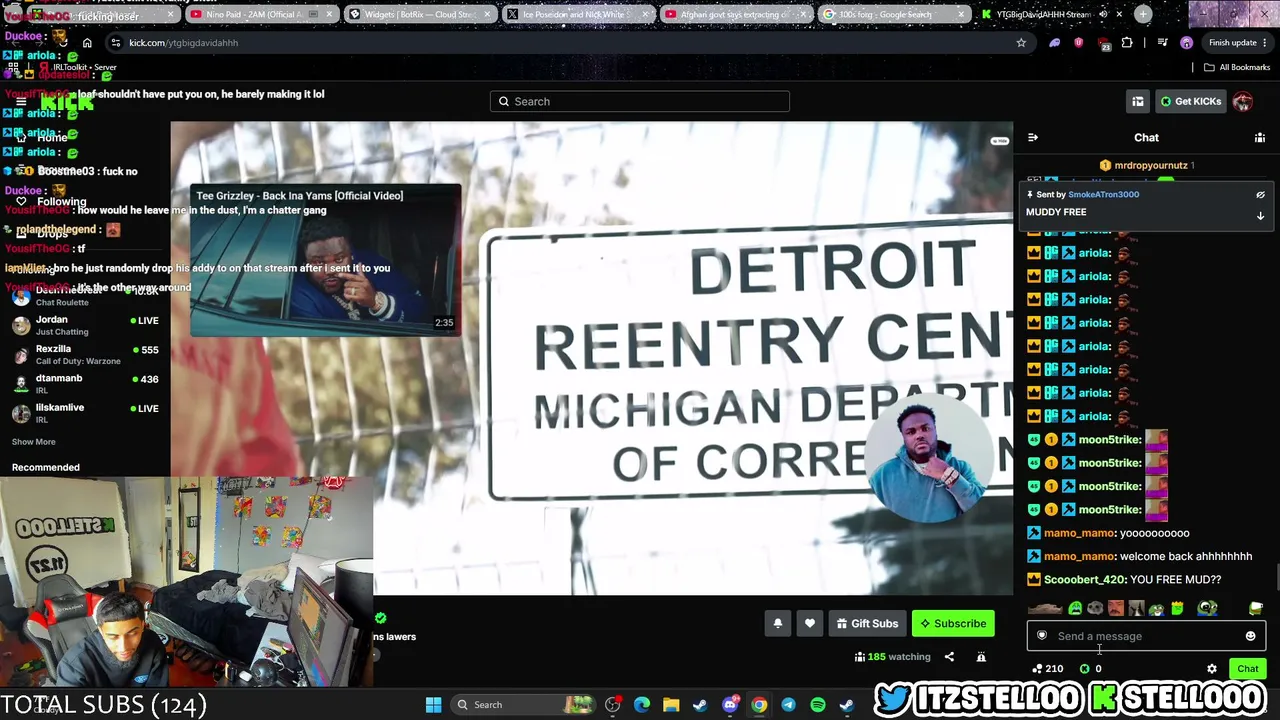The width and height of the screenshot is (1280, 720).
Task: Expand the pinned message with the down arrow
Action: [1260, 216]
